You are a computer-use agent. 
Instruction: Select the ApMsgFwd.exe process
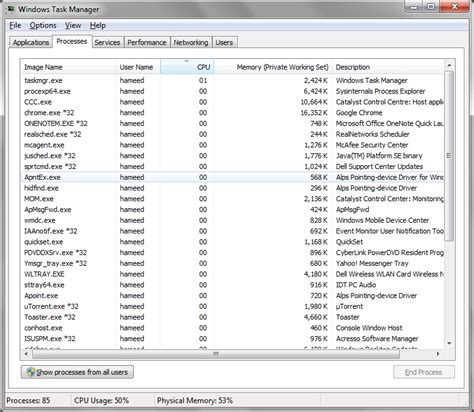click(232, 209)
